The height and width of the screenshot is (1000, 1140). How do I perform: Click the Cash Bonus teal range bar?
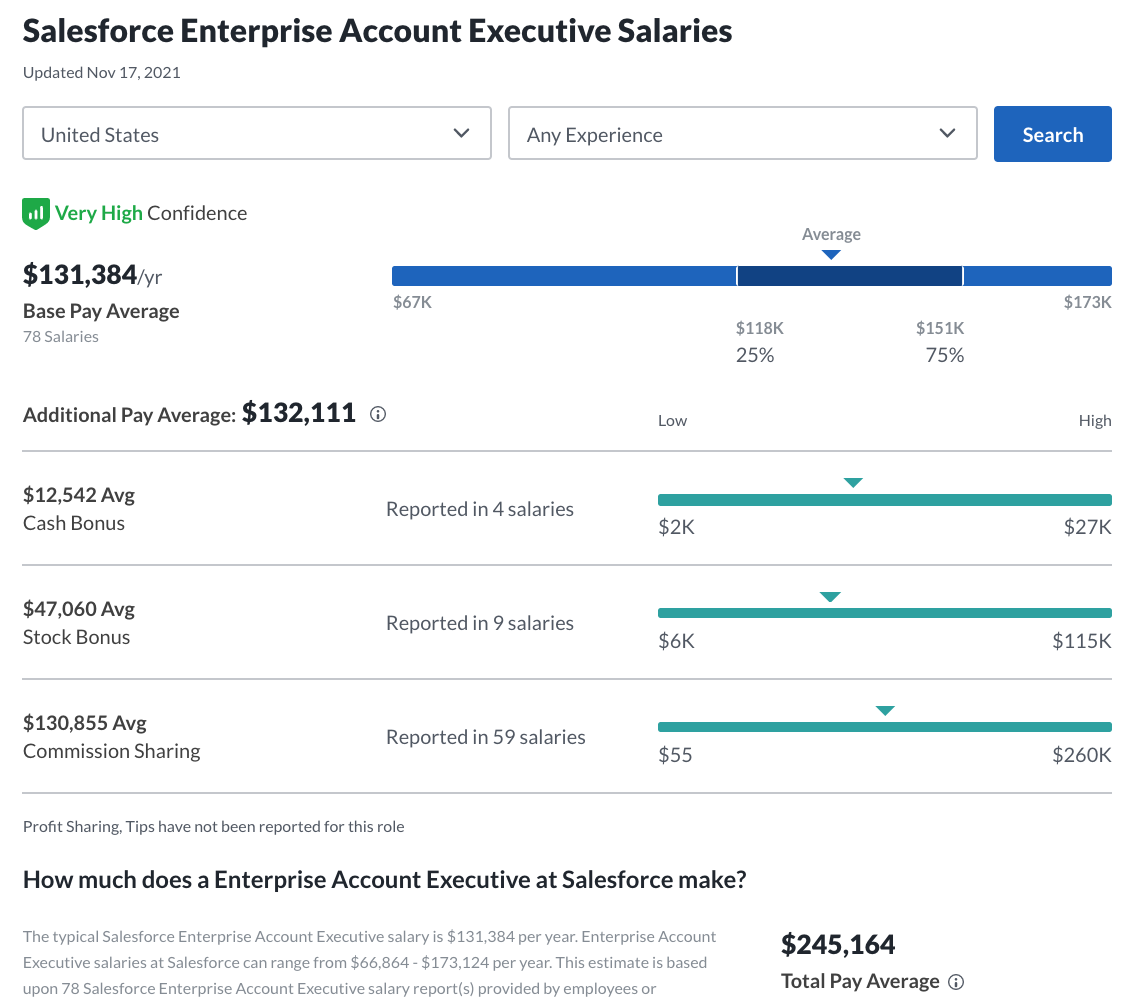tap(885, 500)
